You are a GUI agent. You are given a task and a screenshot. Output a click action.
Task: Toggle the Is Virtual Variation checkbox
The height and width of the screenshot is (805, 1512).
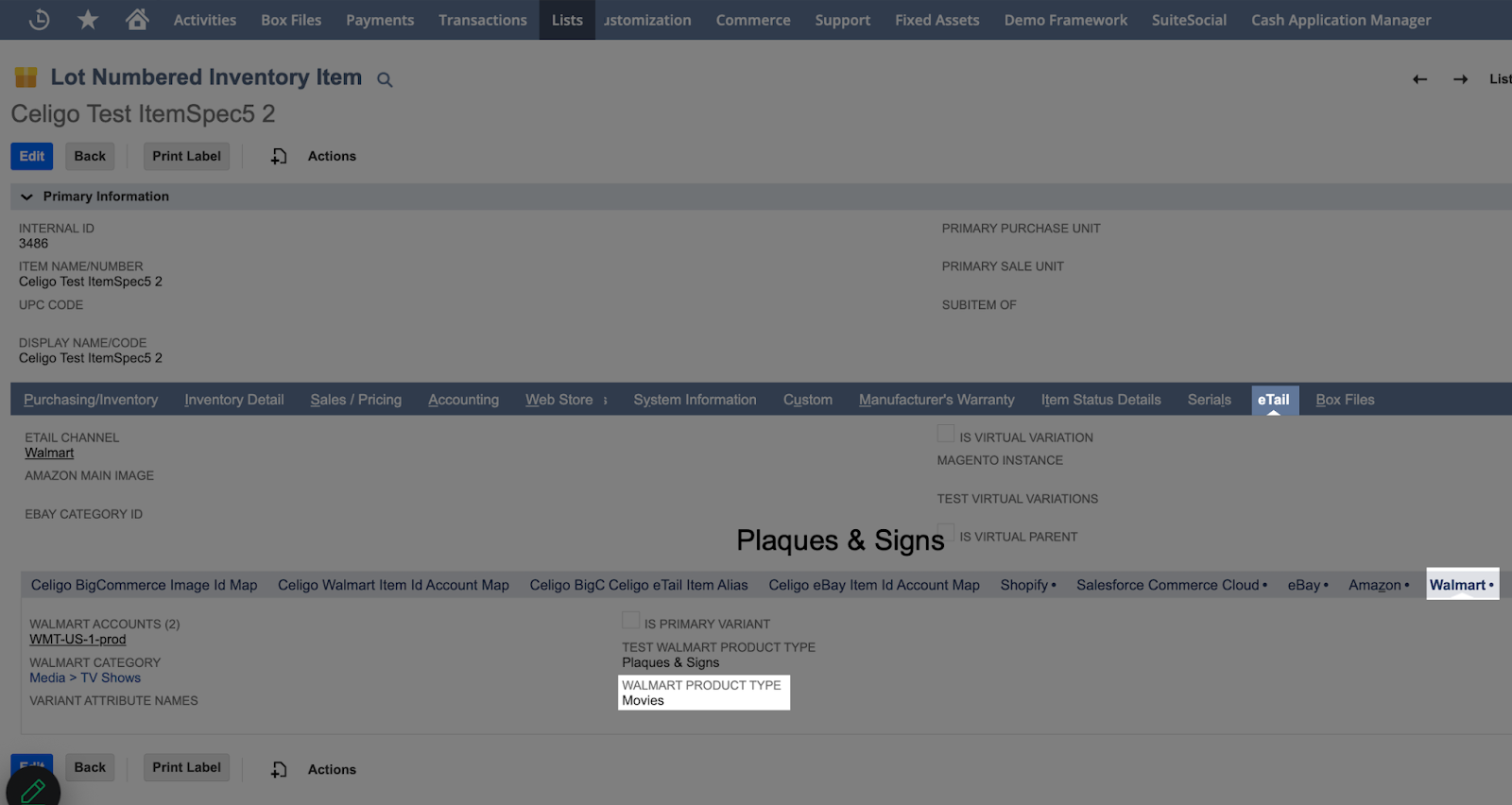pyautogui.click(x=946, y=434)
